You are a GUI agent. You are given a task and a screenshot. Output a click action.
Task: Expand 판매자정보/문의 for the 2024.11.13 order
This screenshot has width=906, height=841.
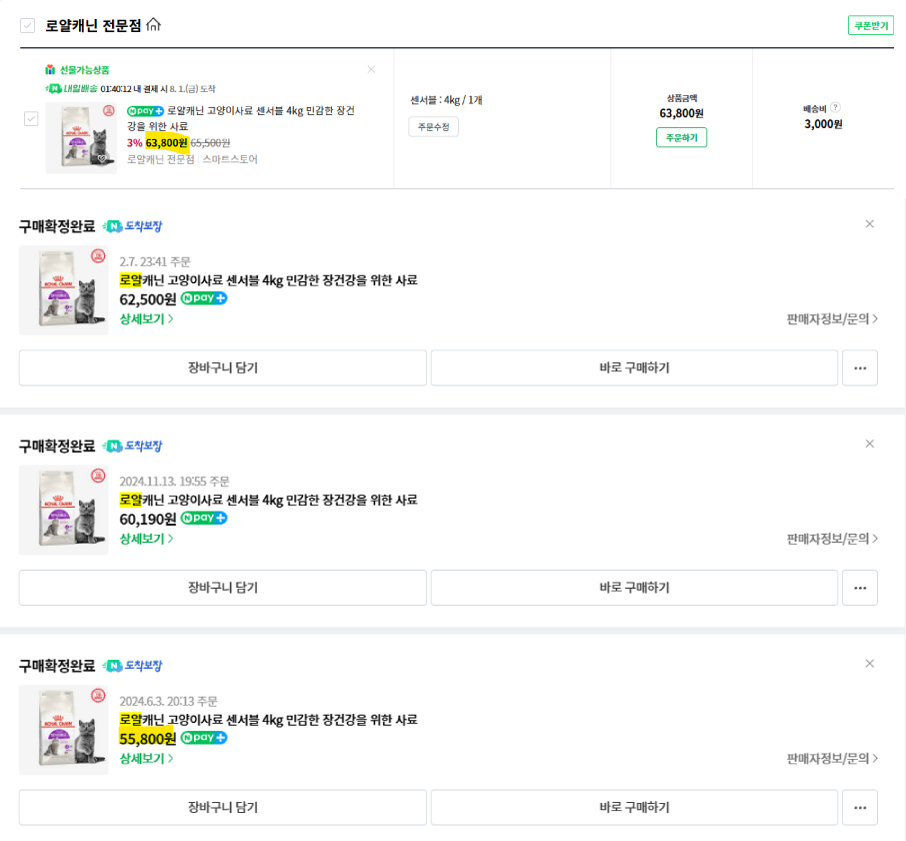[832, 539]
